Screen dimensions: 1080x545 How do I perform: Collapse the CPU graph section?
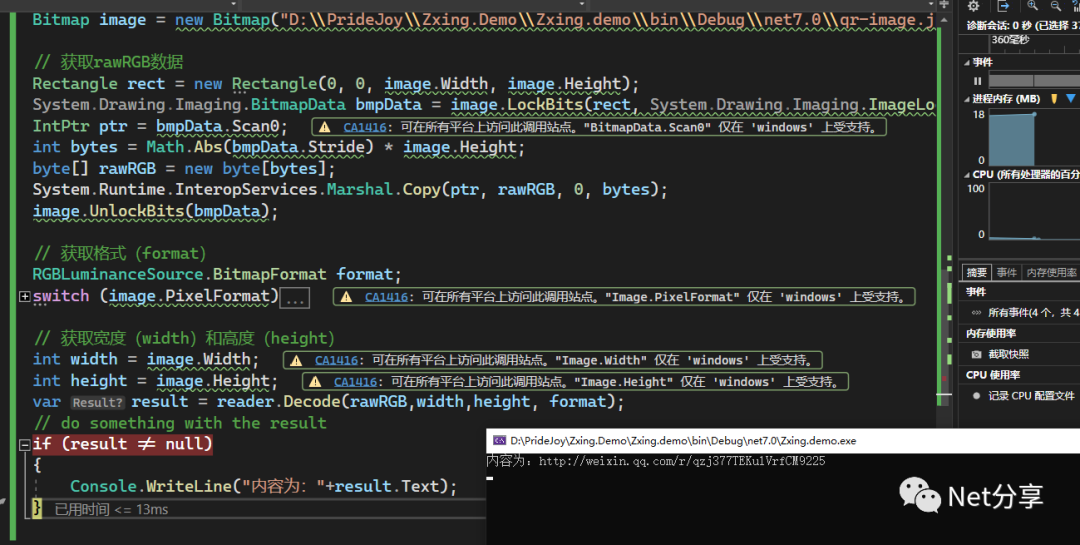[966, 175]
